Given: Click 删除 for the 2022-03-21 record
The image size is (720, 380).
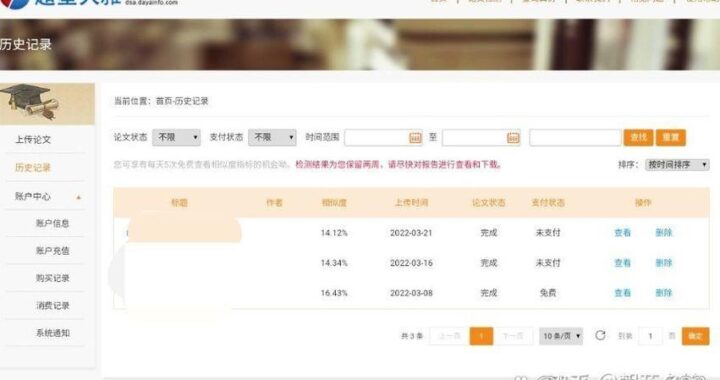Looking at the screenshot, I should coord(664,233).
